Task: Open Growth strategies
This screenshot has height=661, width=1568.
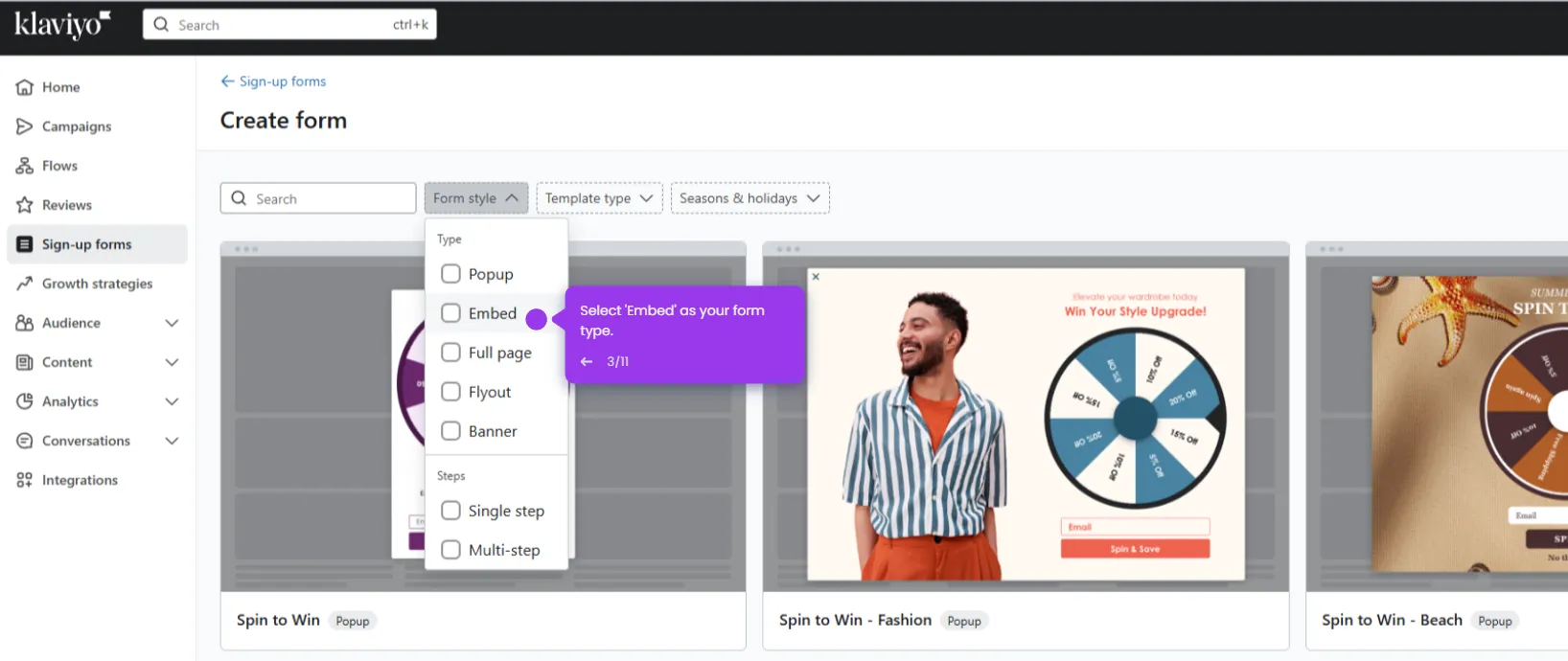Action: pyautogui.click(x=97, y=284)
